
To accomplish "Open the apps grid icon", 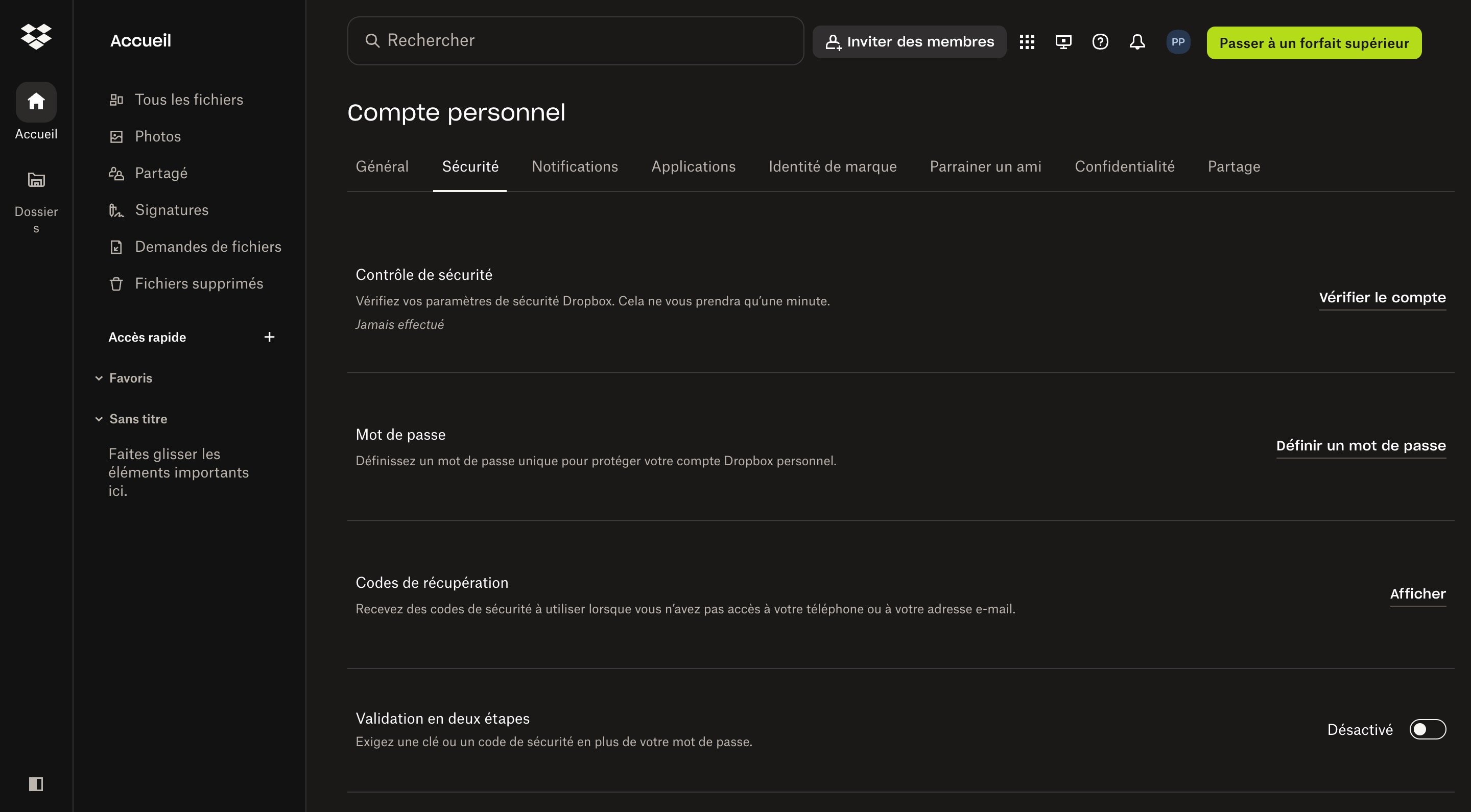I will point(1027,42).
